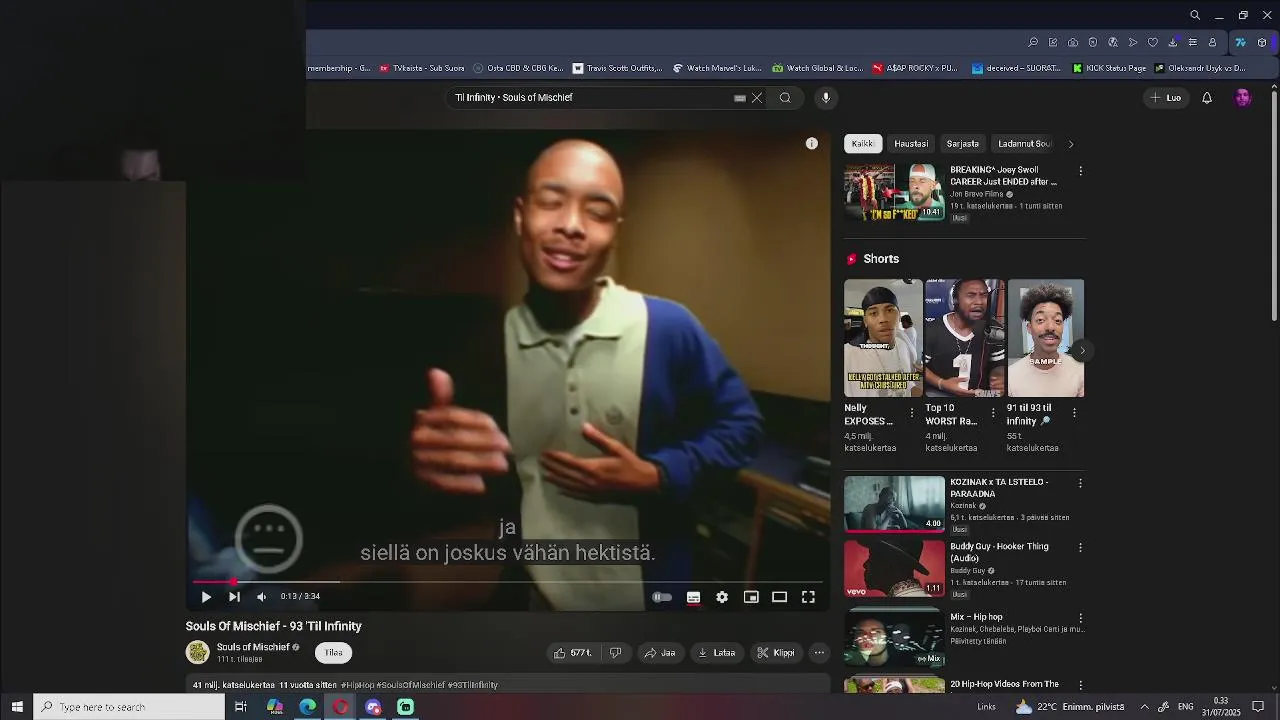Screen dimensions: 1280x720
Task: Open browser profile person icon
Action: tap(1212, 42)
